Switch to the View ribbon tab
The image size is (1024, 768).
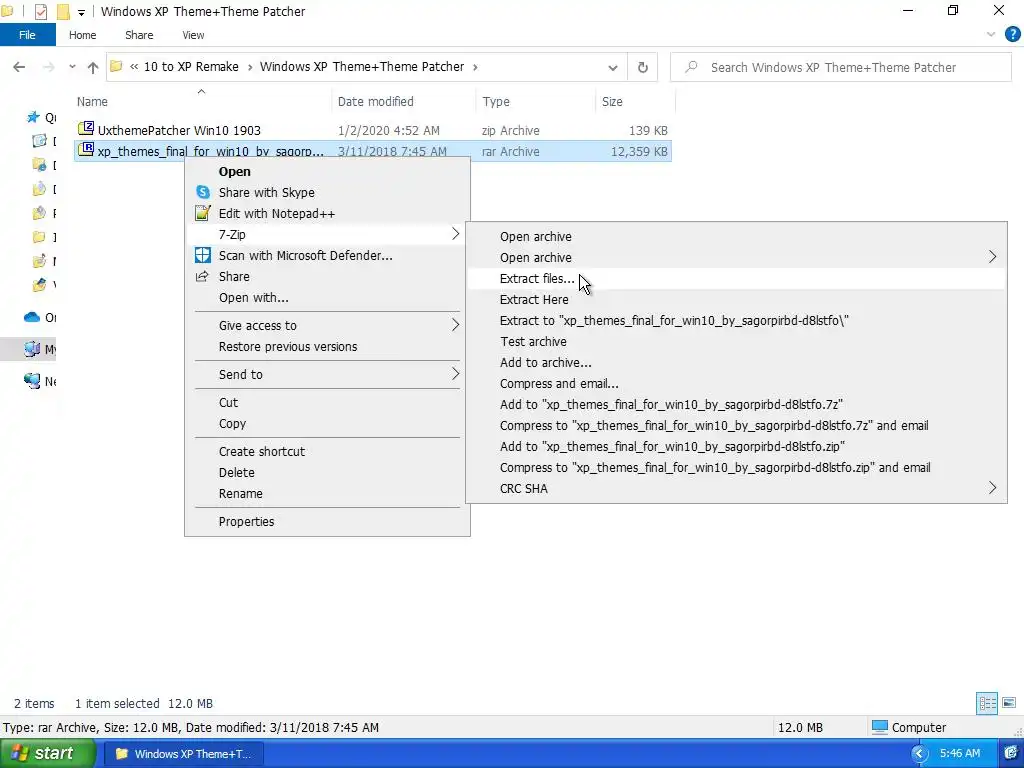(193, 35)
